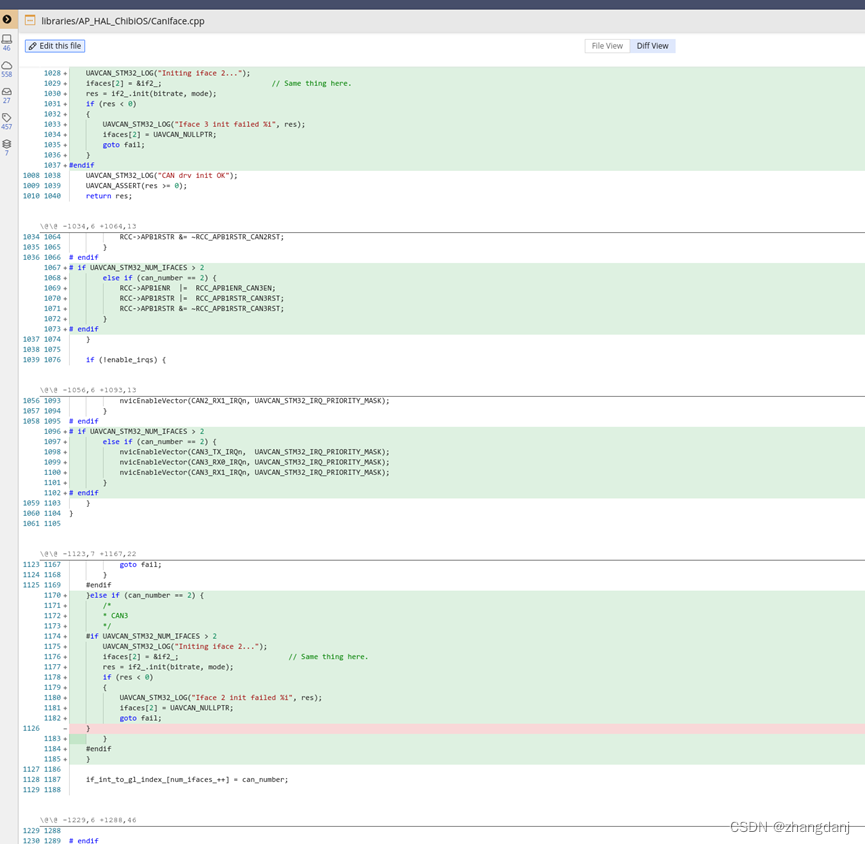This screenshot has height=844, width=865.
Task: Click the CAN2_RX1_IRQn nvicEnableVector line
Action: point(254,400)
